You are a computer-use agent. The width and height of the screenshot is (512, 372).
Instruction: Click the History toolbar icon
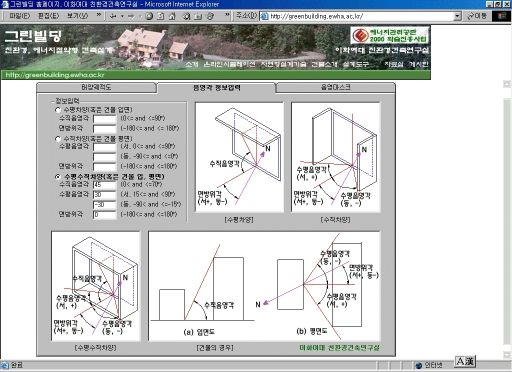210,16
